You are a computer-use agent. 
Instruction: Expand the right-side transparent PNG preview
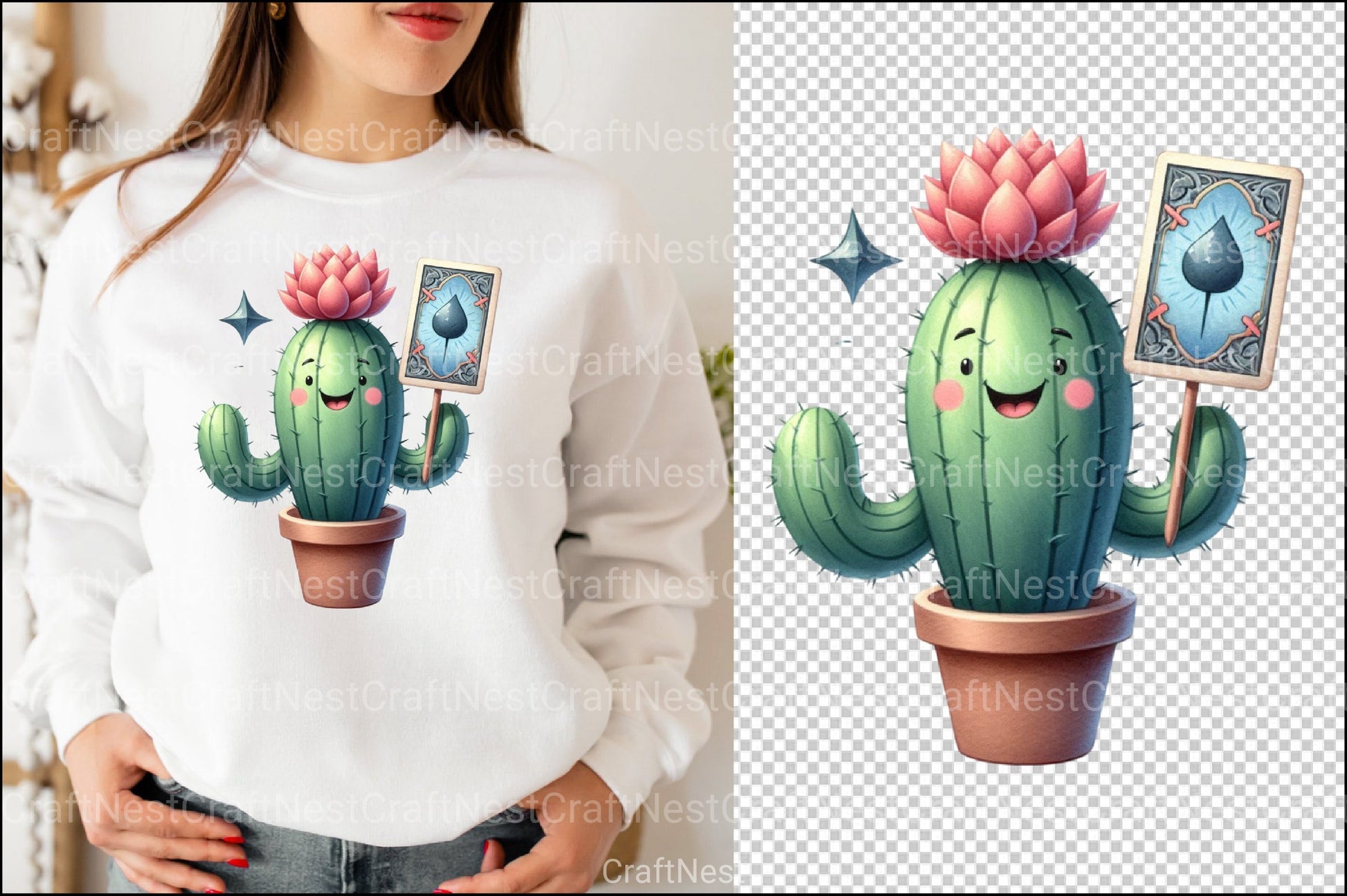pos(1038,443)
